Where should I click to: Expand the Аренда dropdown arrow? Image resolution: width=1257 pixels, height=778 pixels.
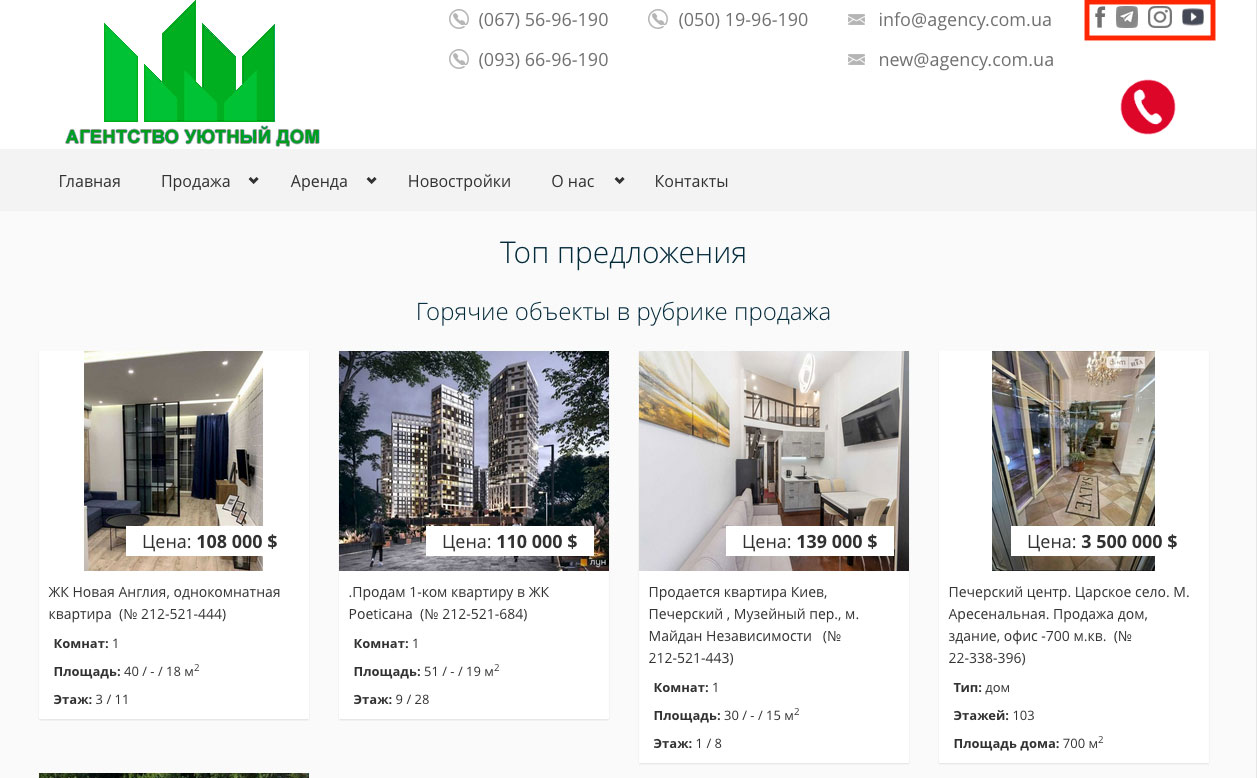pyautogui.click(x=372, y=180)
